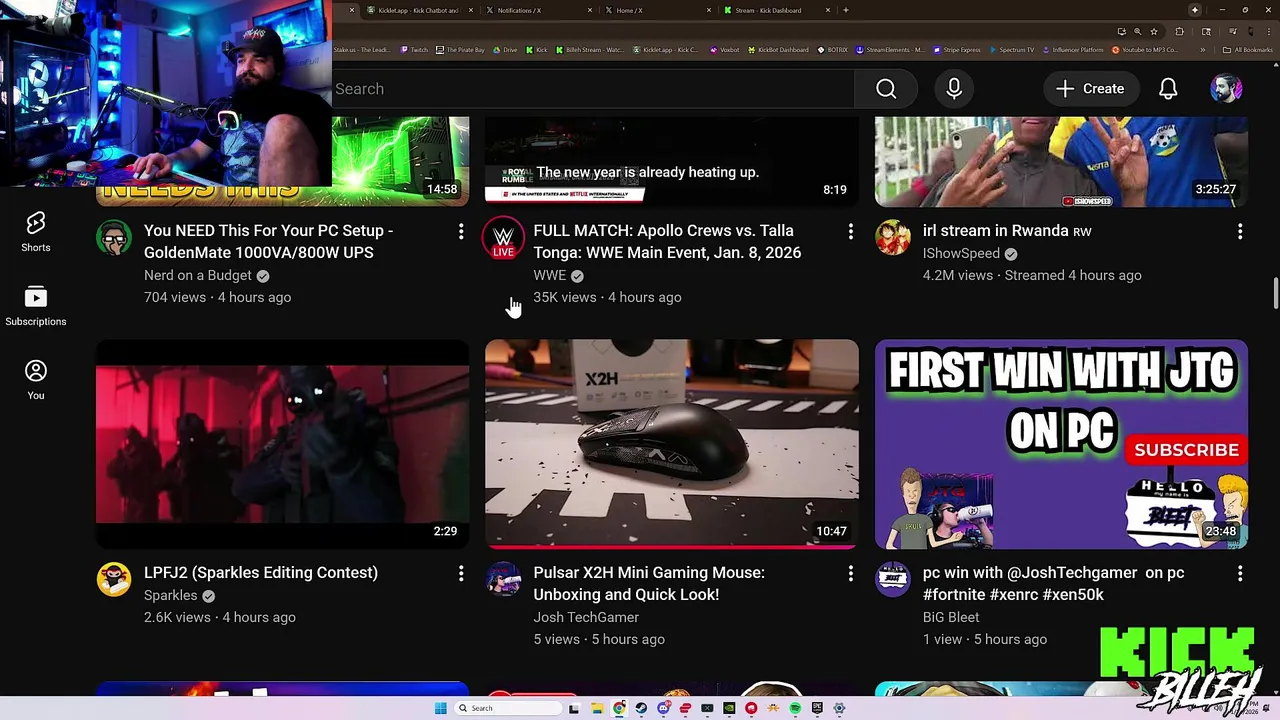Open more options for pc win video

point(1240,574)
